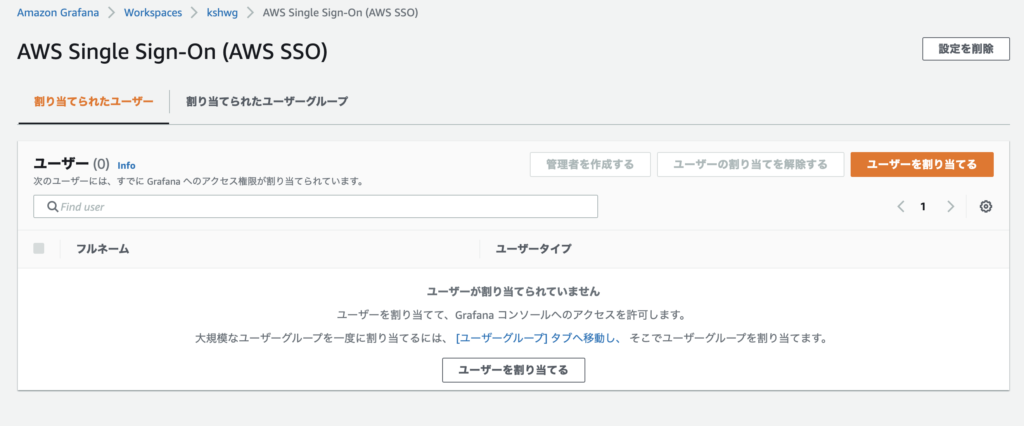The width and height of the screenshot is (1024, 426).
Task: Go to the next page arrow
Action: [950, 206]
